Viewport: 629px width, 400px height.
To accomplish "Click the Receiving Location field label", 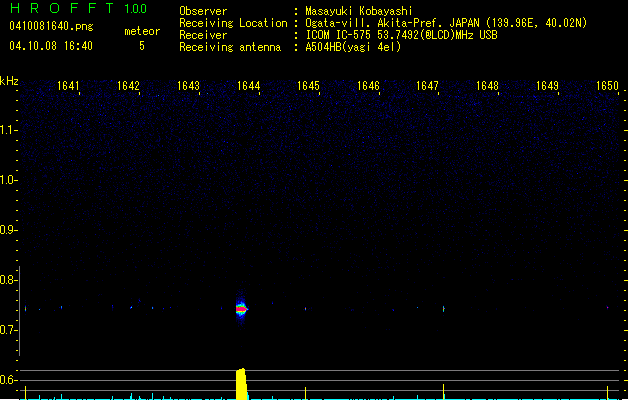I will click(233, 23).
